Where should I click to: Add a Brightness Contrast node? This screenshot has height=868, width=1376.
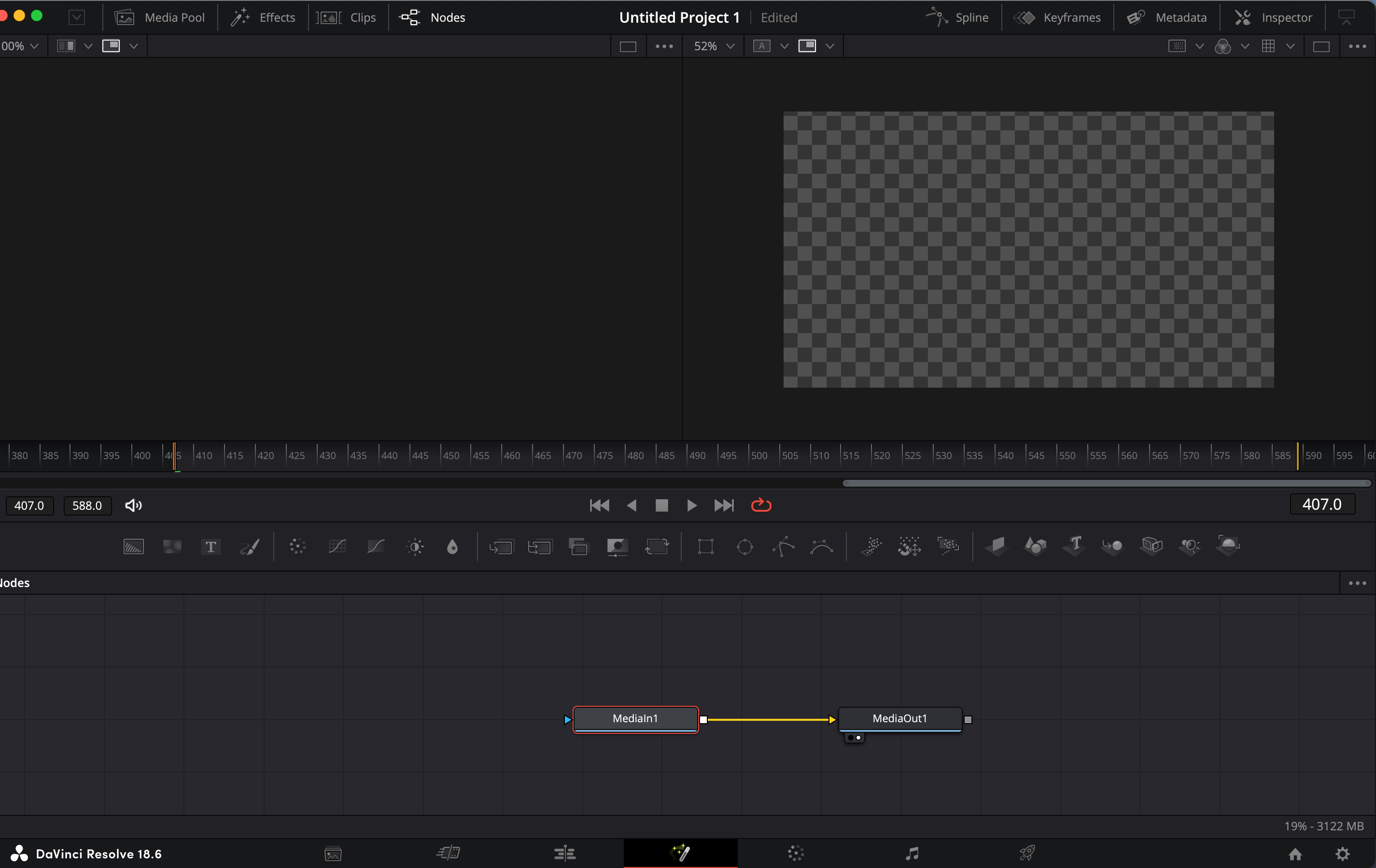click(415, 547)
